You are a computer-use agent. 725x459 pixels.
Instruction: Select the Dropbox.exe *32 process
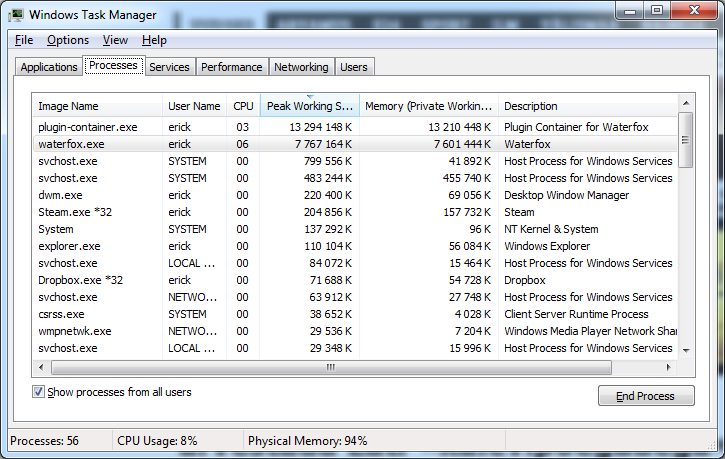[355, 280]
